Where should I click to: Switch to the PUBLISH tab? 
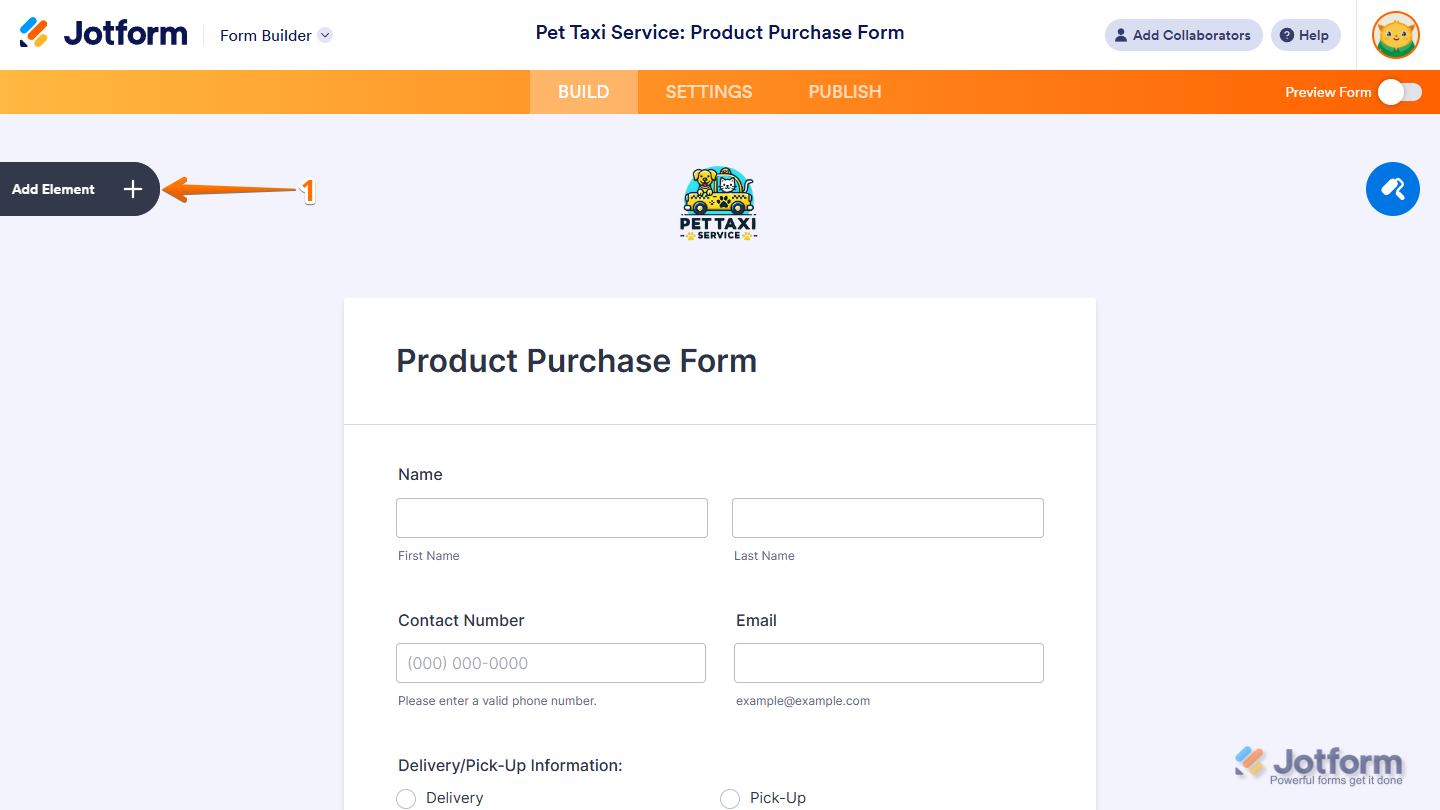(x=844, y=91)
